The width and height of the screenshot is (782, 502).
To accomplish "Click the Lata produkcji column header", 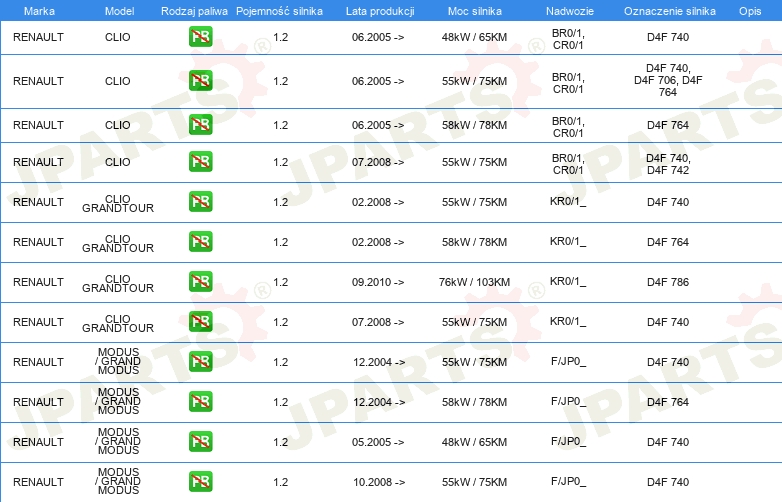I will (378, 9).
